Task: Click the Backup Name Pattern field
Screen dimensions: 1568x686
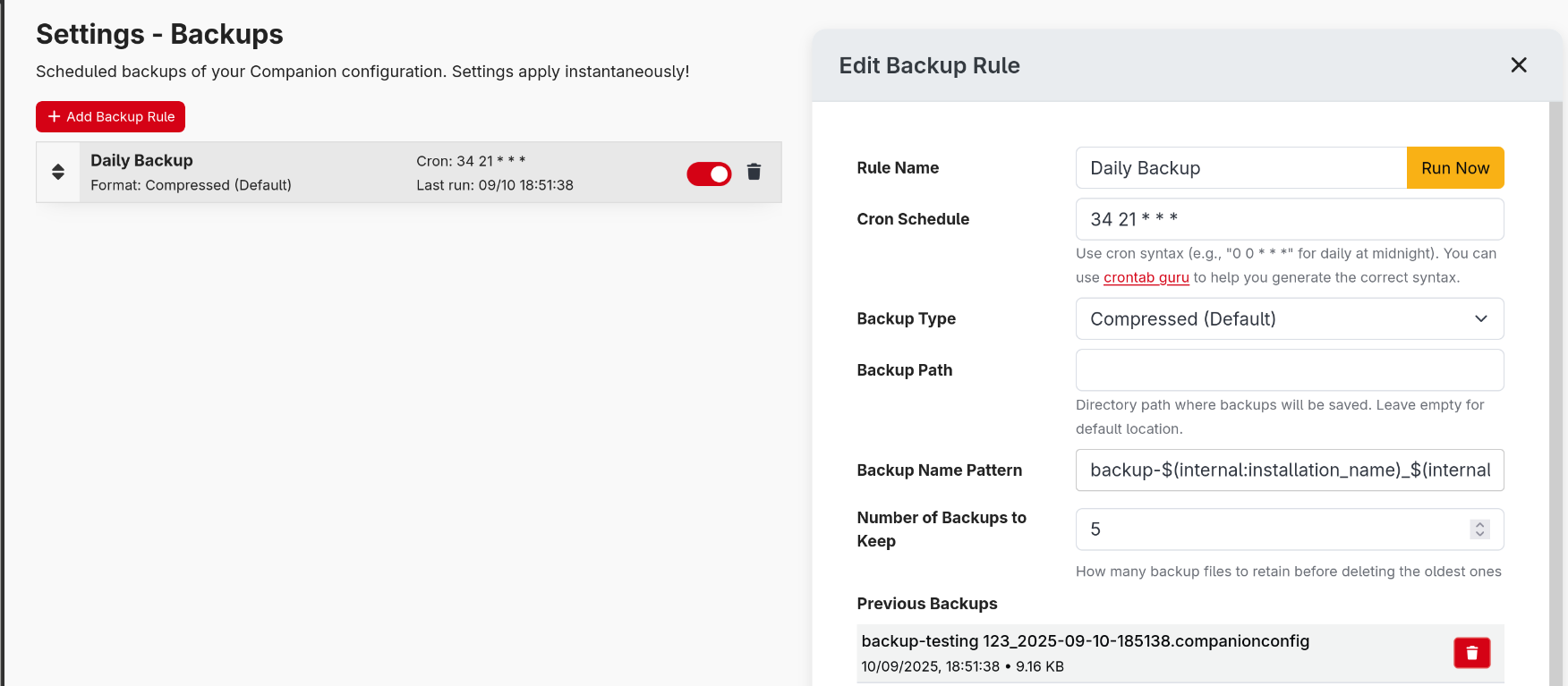Action: click(x=1289, y=470)
